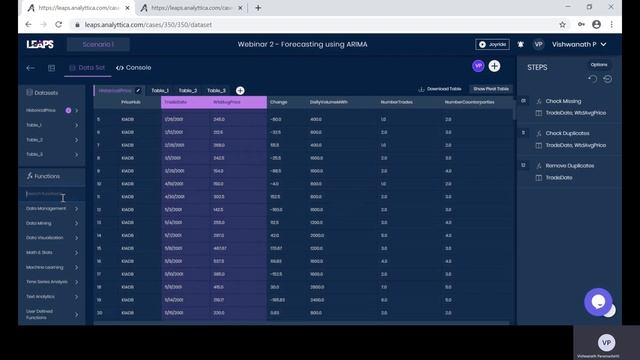Click the Scenario 1 button

(x=98, y=44)
